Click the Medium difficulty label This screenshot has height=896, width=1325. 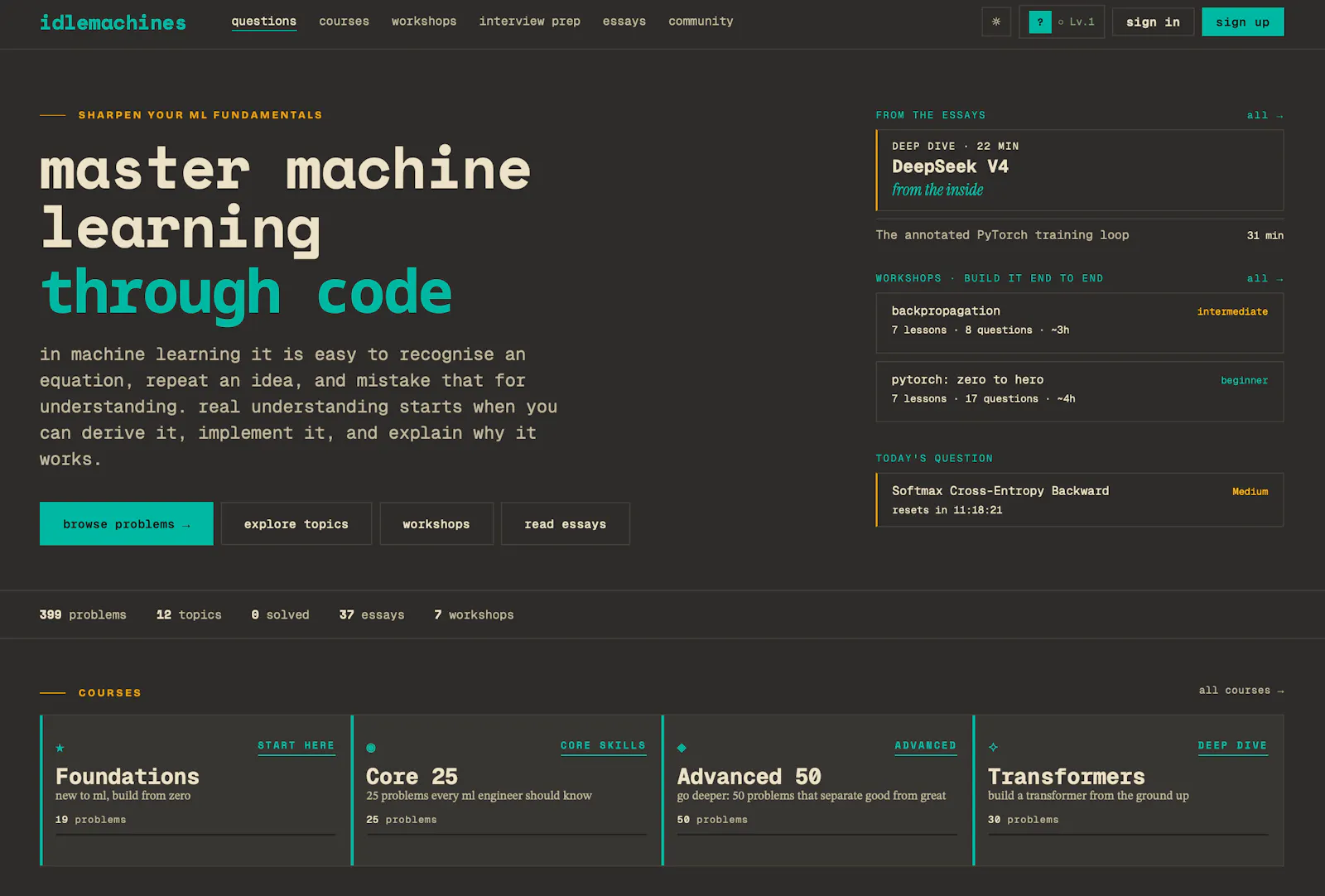coord(1250,491)
